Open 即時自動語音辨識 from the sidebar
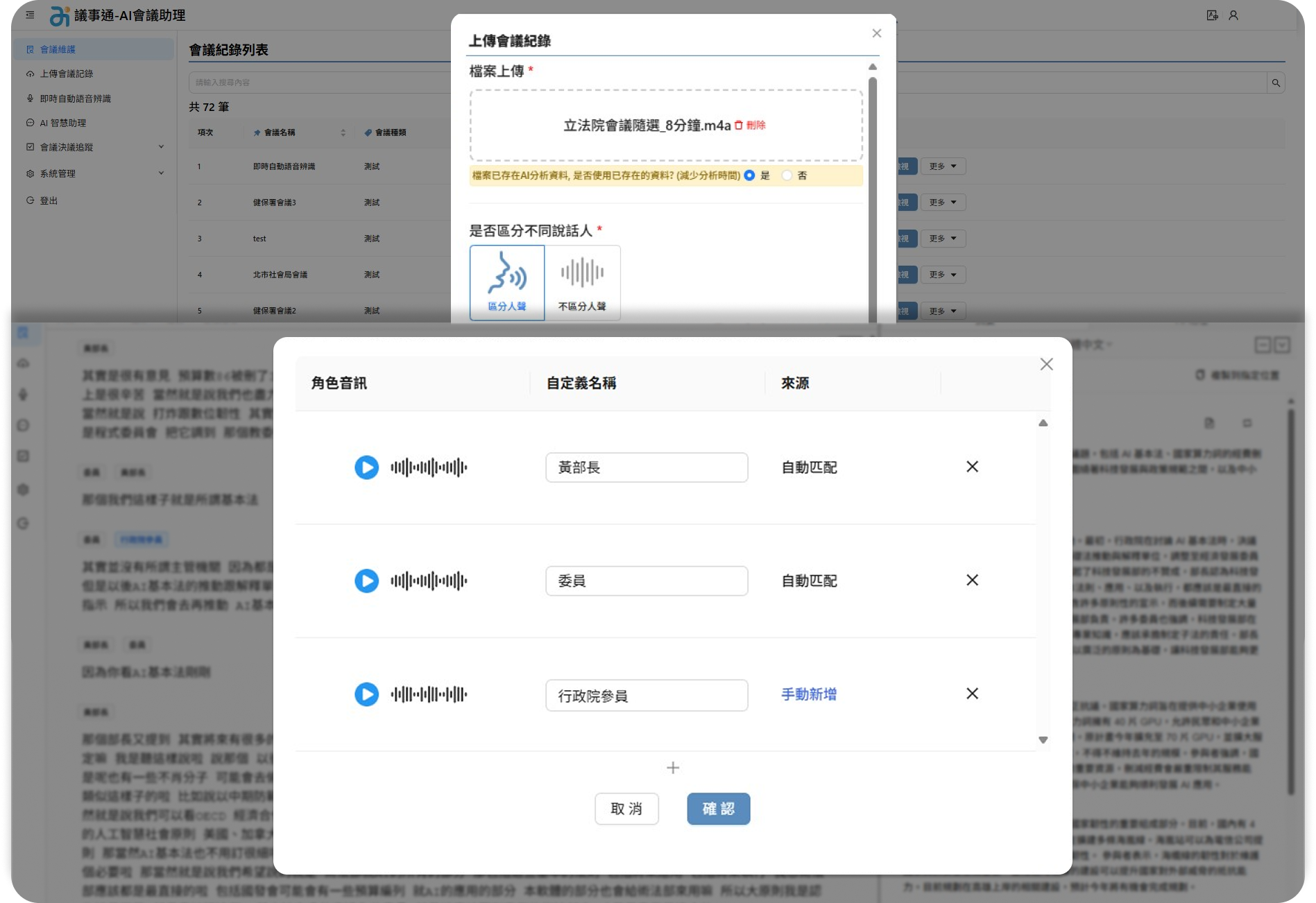 tap(75, 98)
